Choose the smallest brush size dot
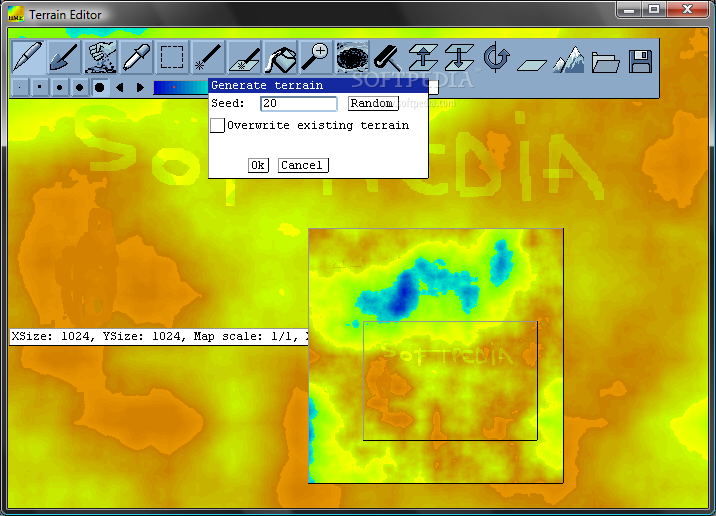Image resolution: width=716 pixels, height=516 pixels. coord(20,87)
